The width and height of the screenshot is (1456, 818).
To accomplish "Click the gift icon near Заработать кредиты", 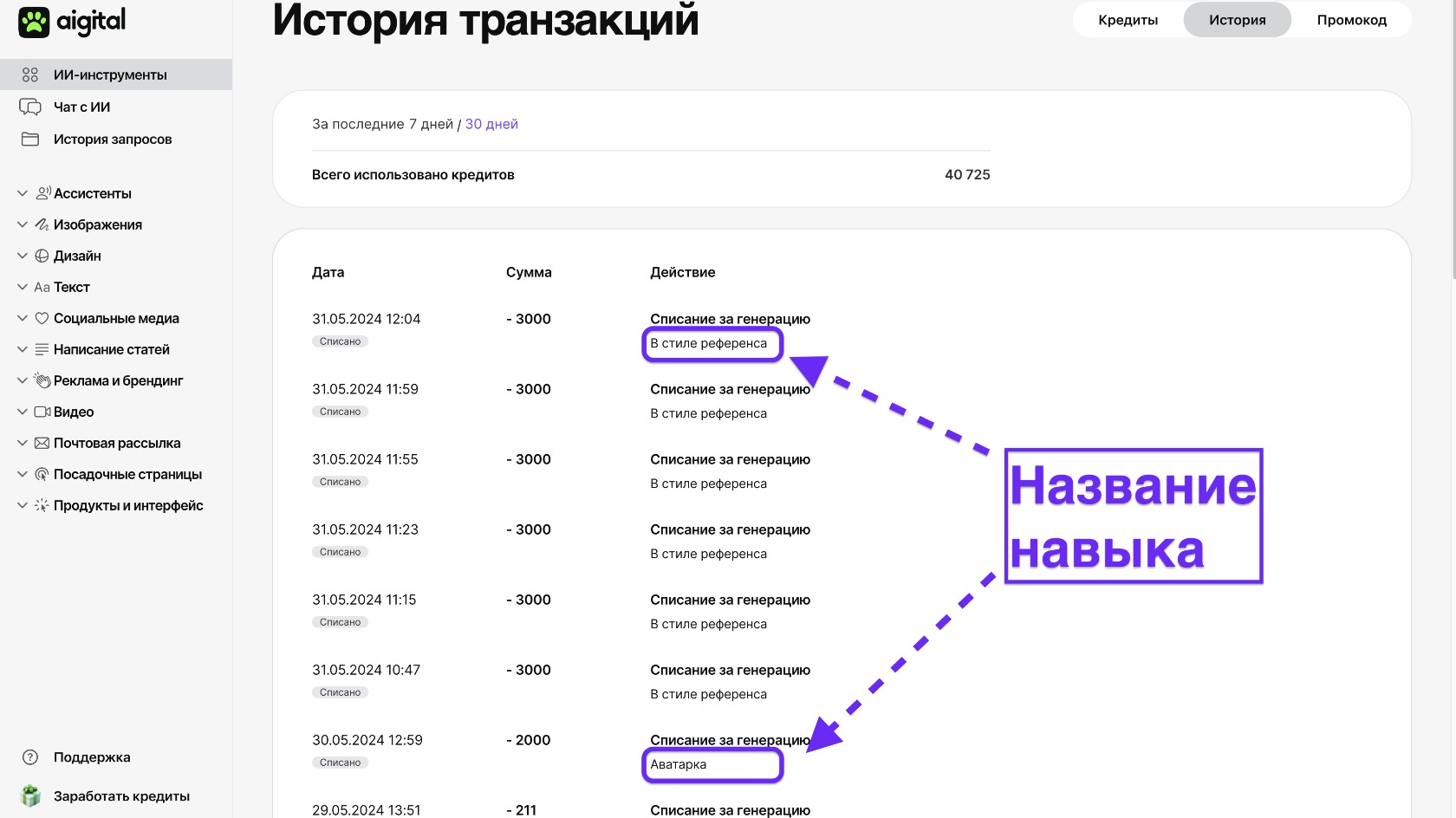I will pyautogui.click(x=30, y=795).
